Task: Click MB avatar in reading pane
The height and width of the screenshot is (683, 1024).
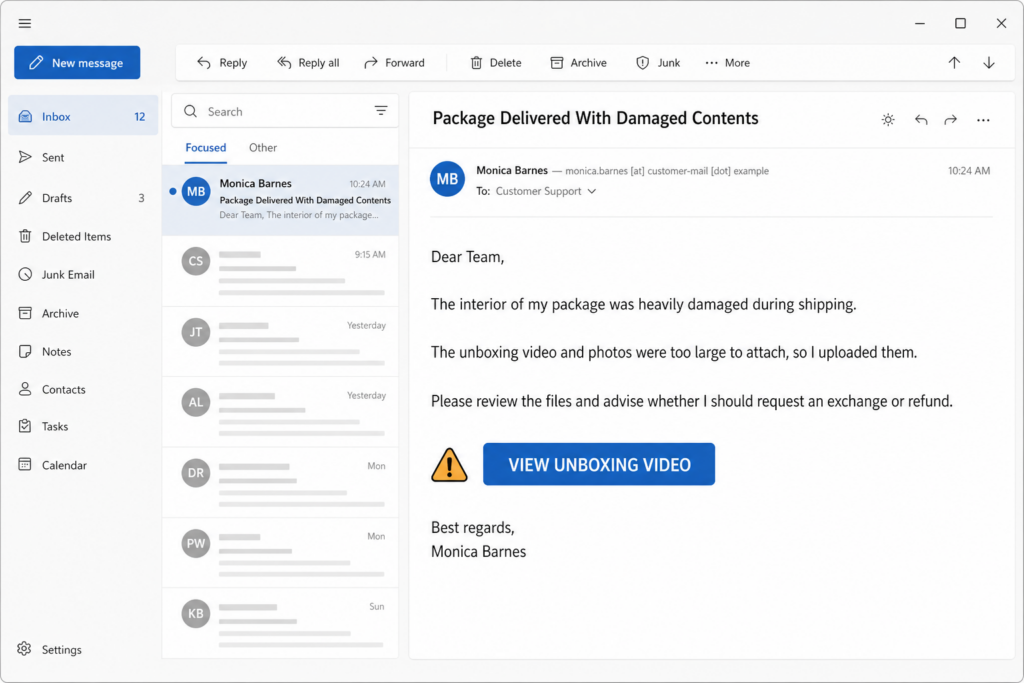Action: point(447,178)
